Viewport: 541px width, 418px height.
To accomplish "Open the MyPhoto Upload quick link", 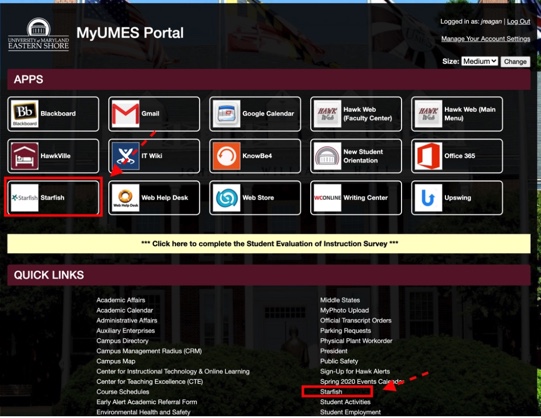I will click(x=344, y=310).
